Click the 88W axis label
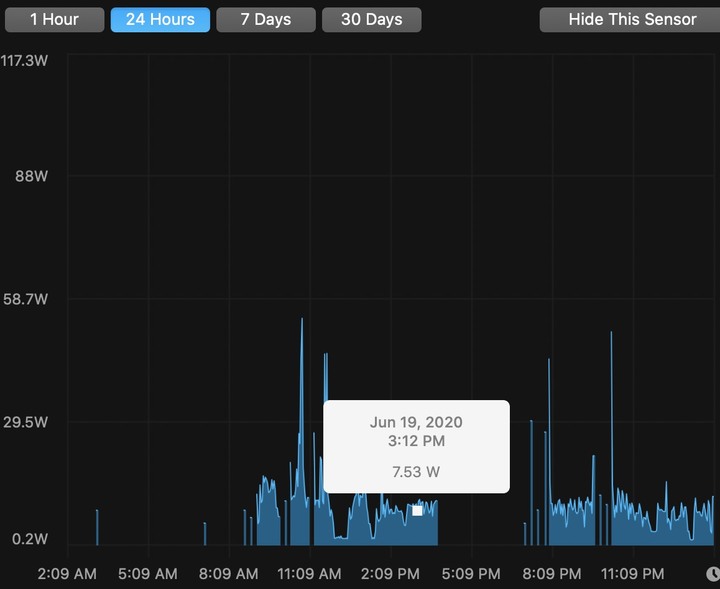720x589 pixels. coord(31,176)
